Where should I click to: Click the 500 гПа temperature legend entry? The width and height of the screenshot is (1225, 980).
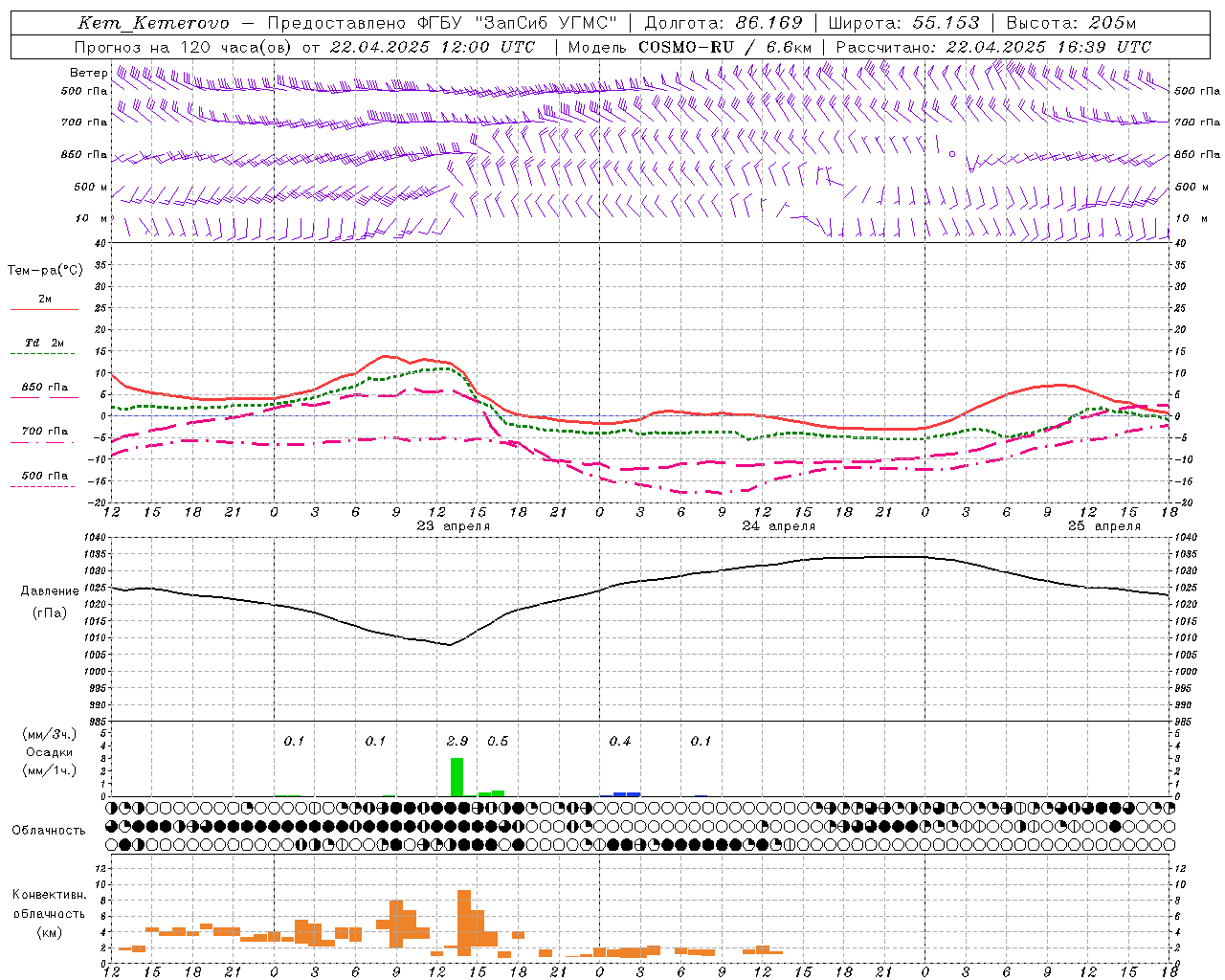45,476
